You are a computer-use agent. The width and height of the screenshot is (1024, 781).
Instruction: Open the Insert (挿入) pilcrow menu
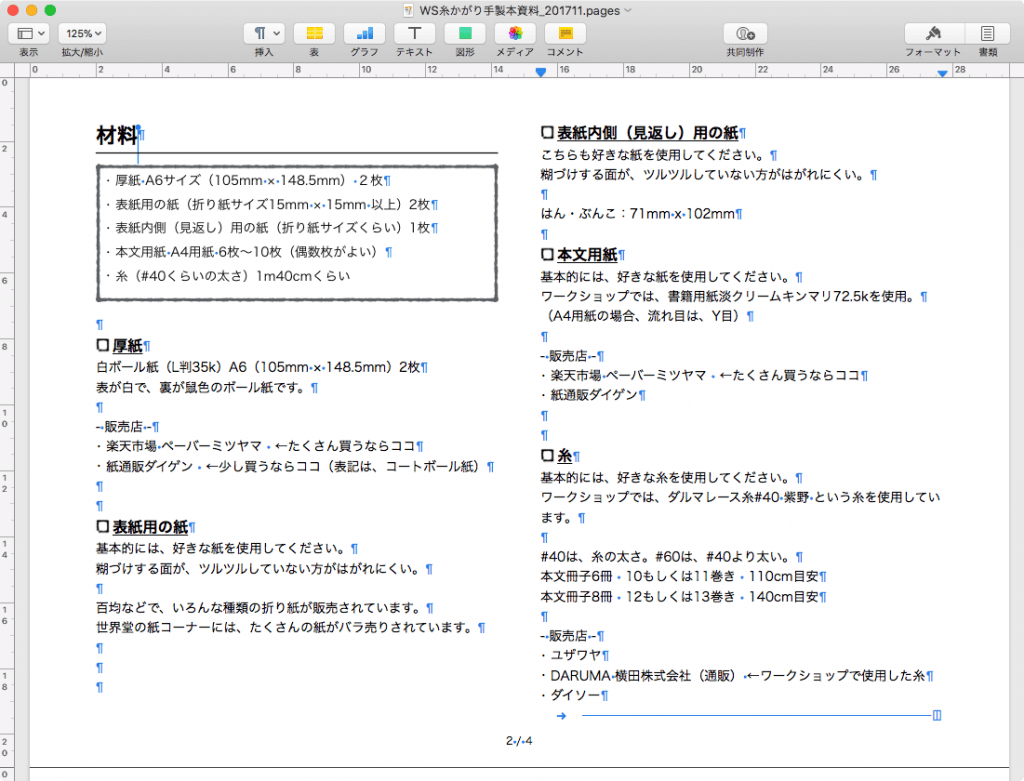click(x=264, y=33)
